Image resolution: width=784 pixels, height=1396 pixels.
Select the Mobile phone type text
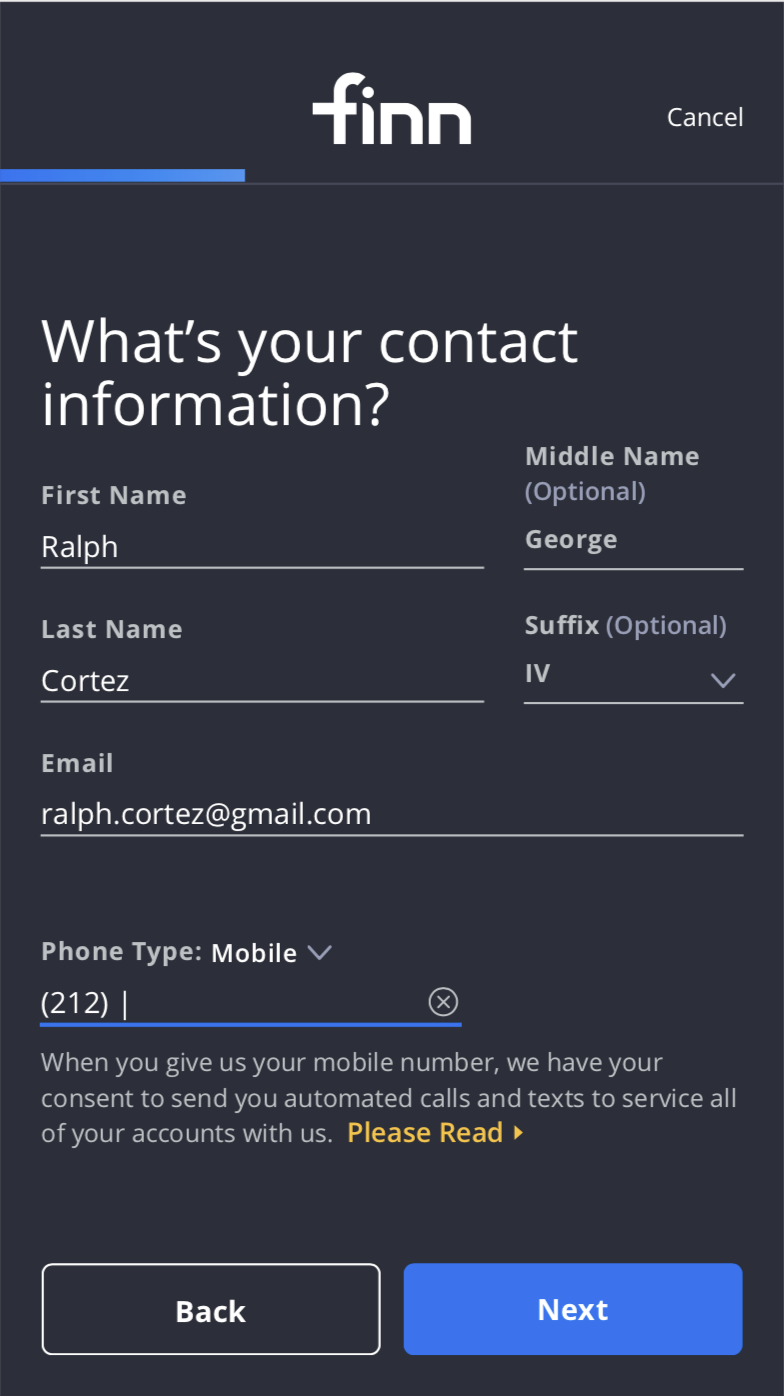254,953
